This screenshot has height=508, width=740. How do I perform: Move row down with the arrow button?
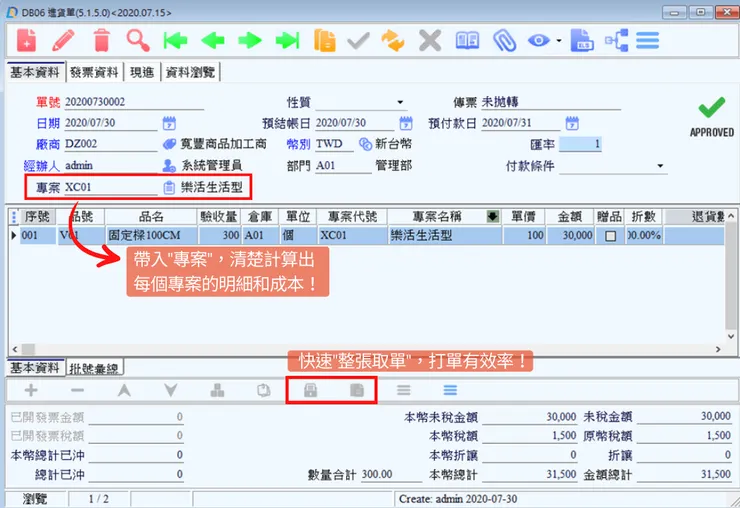pos(170,390)
